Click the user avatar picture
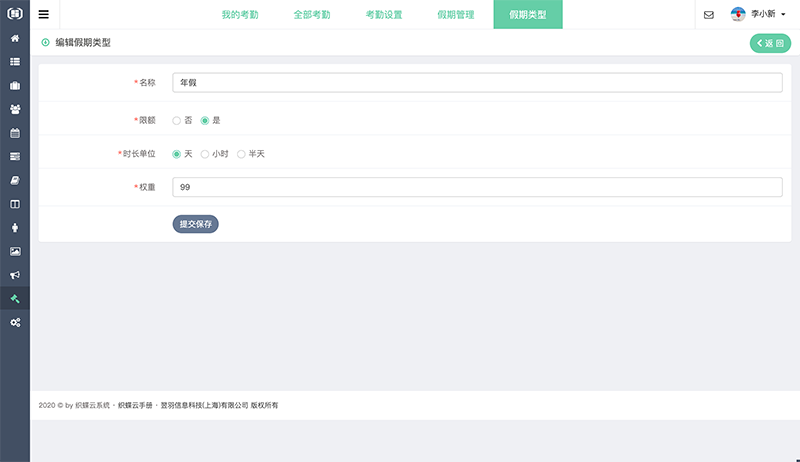The height and width of the screenshot is (462, 800). [x=738, y=14]
